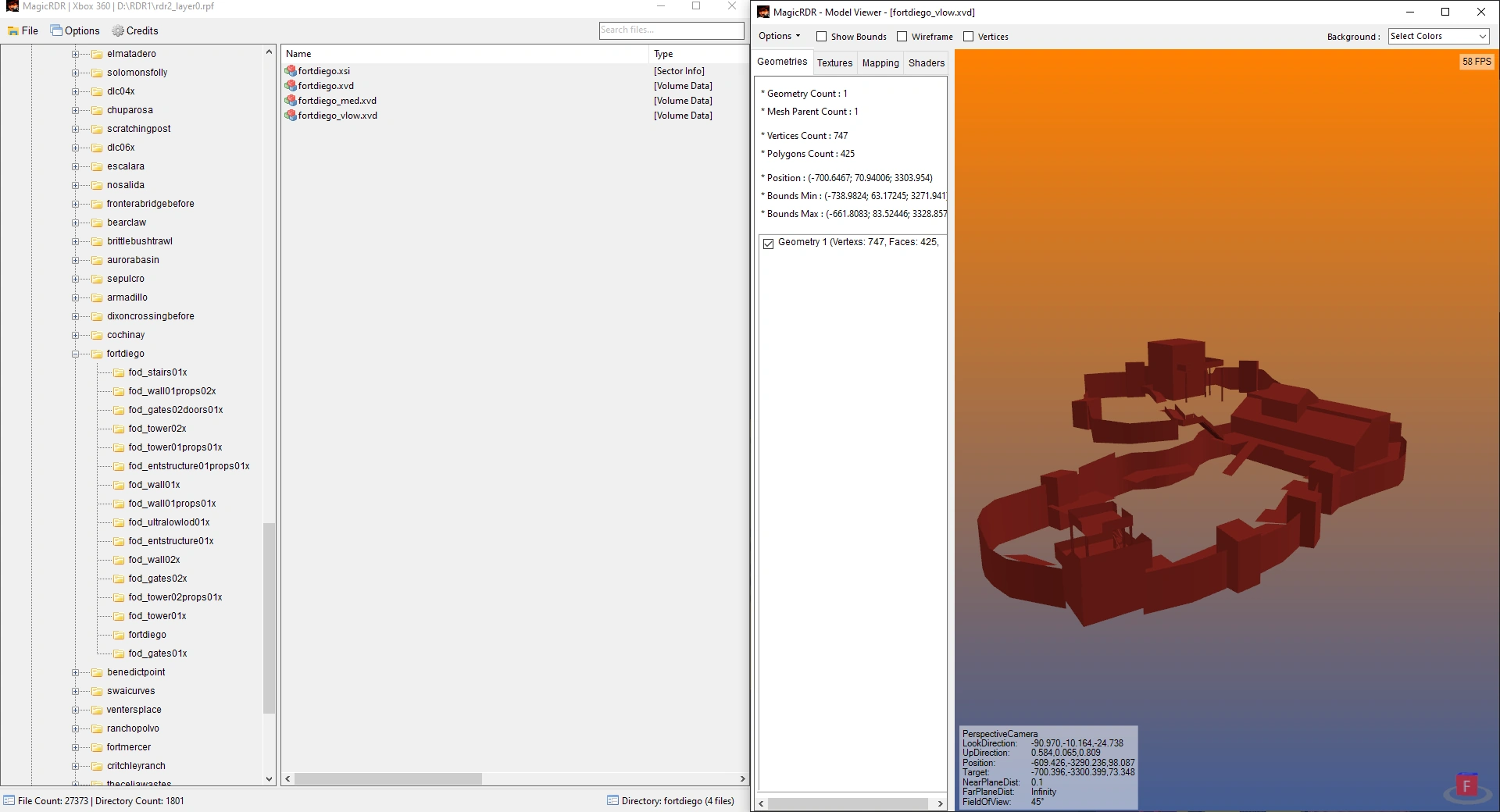Screen dimensions: 1500x812
Task: Click the geometry list horizontal scrollbar thumb
Action: point(848,803)
